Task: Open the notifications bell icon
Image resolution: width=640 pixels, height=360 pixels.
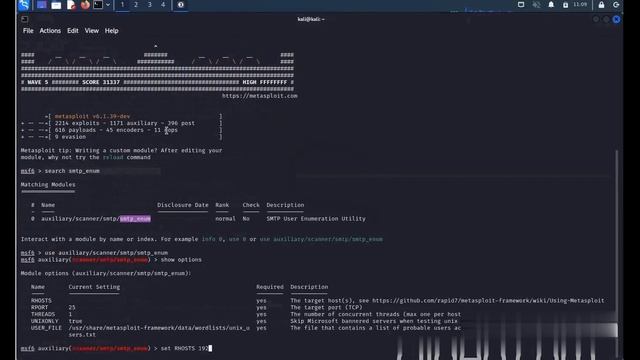Action: tap(551, 5)
